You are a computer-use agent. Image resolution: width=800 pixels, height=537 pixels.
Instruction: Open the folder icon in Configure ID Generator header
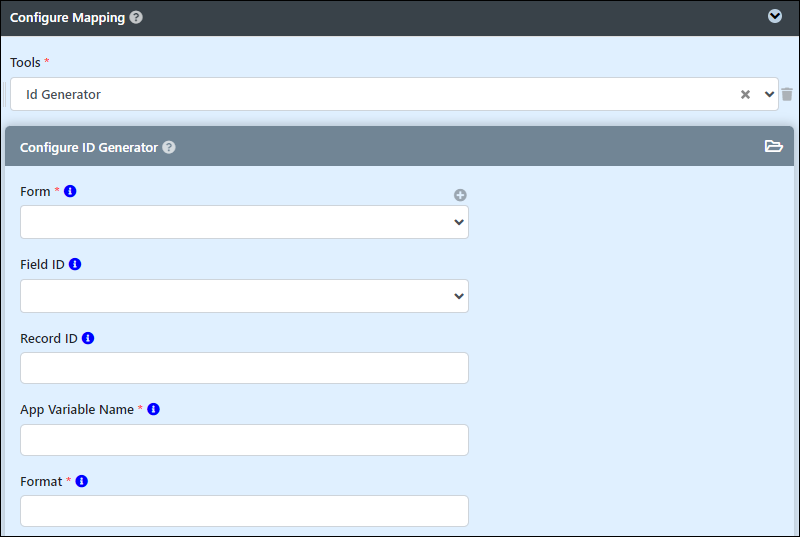click(773, 146)
